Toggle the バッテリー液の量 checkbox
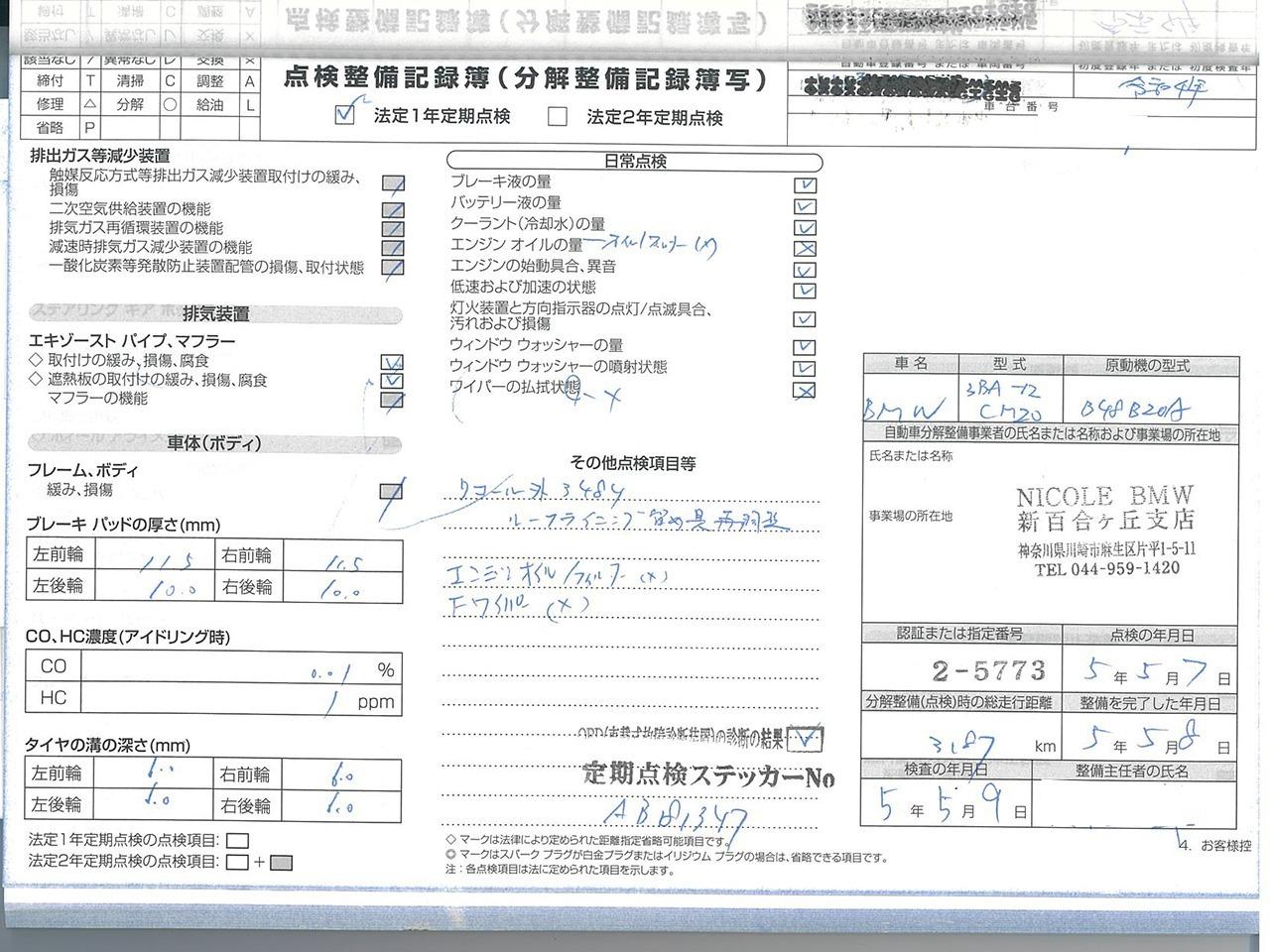The width and height of the screenshot is (1270, 952). click(805, 206)
